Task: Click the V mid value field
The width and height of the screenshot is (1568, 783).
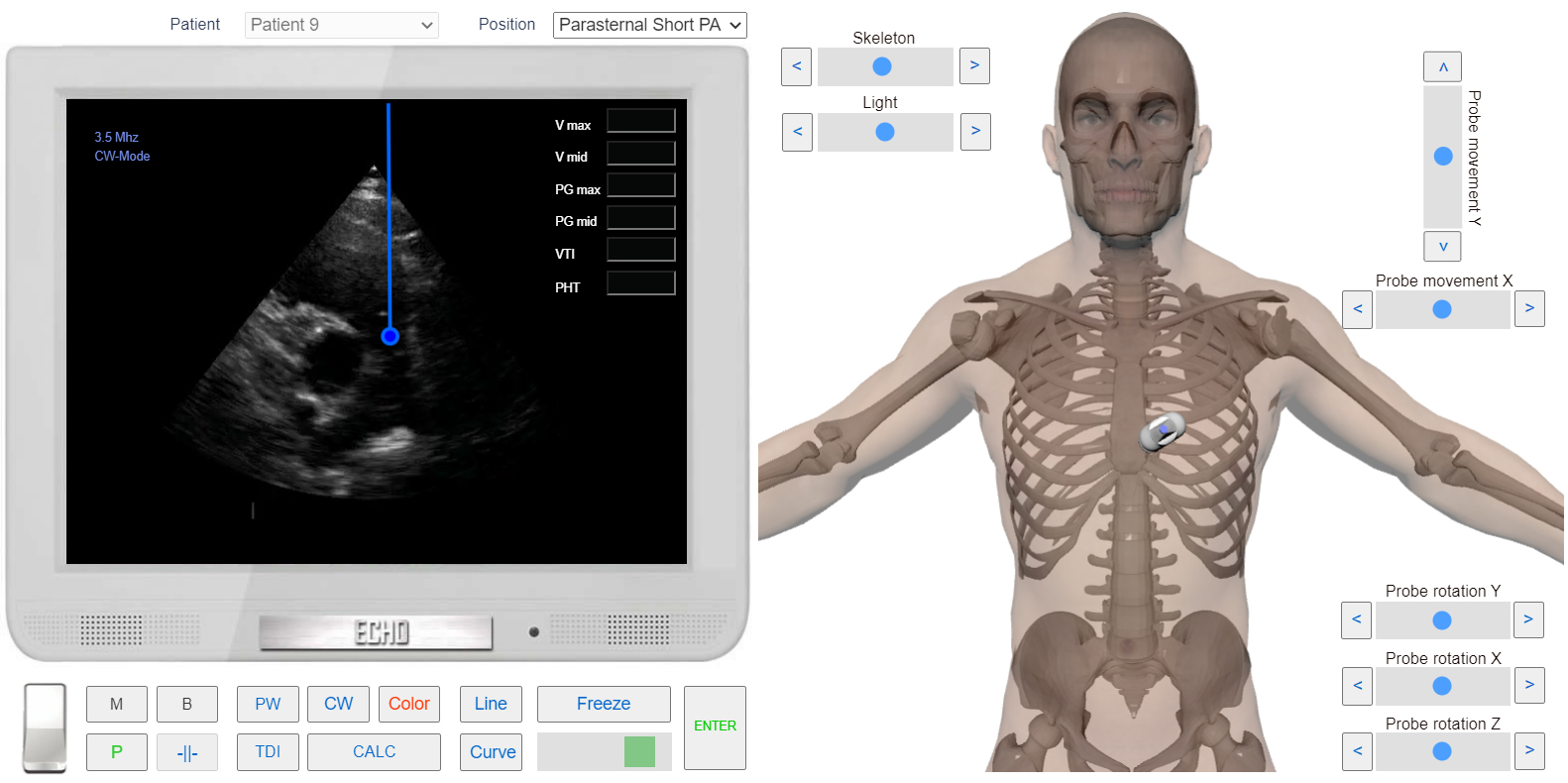Action: click(x=641, y=154)
